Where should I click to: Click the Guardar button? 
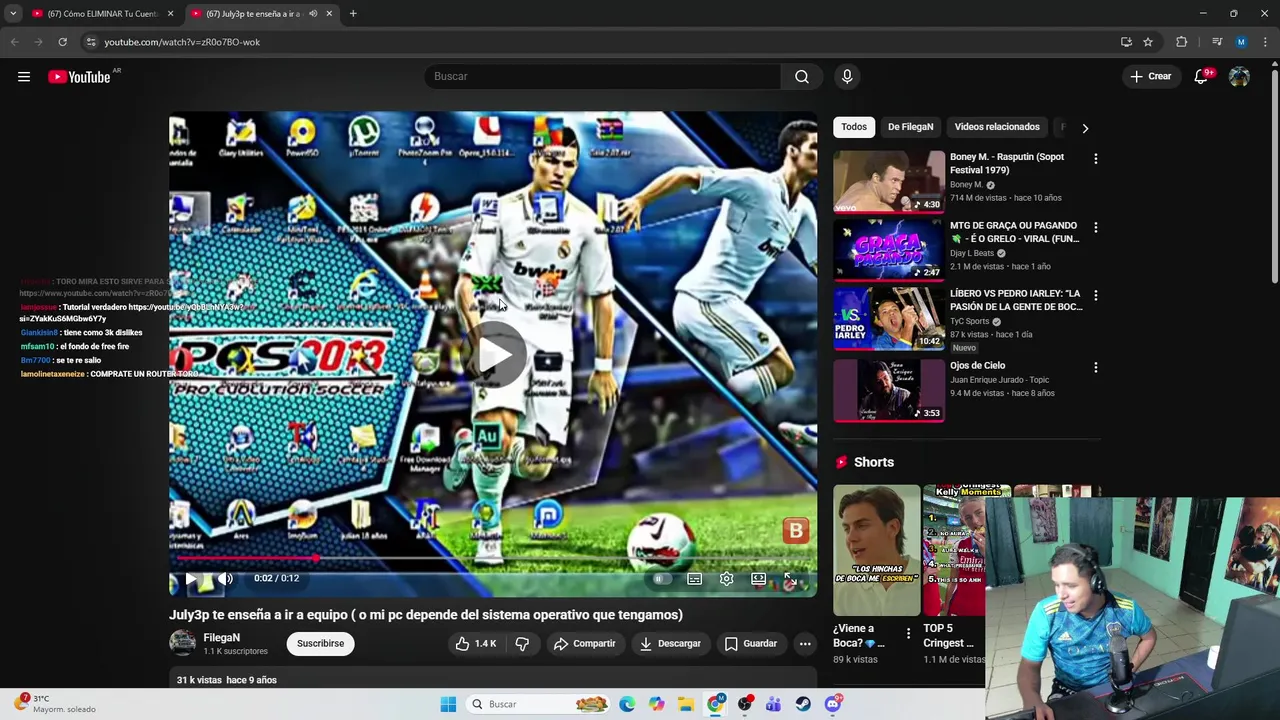pos(751,644)
